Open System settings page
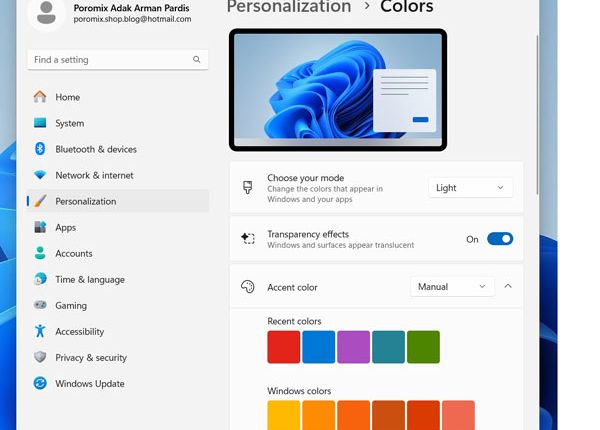 (118, 123)
